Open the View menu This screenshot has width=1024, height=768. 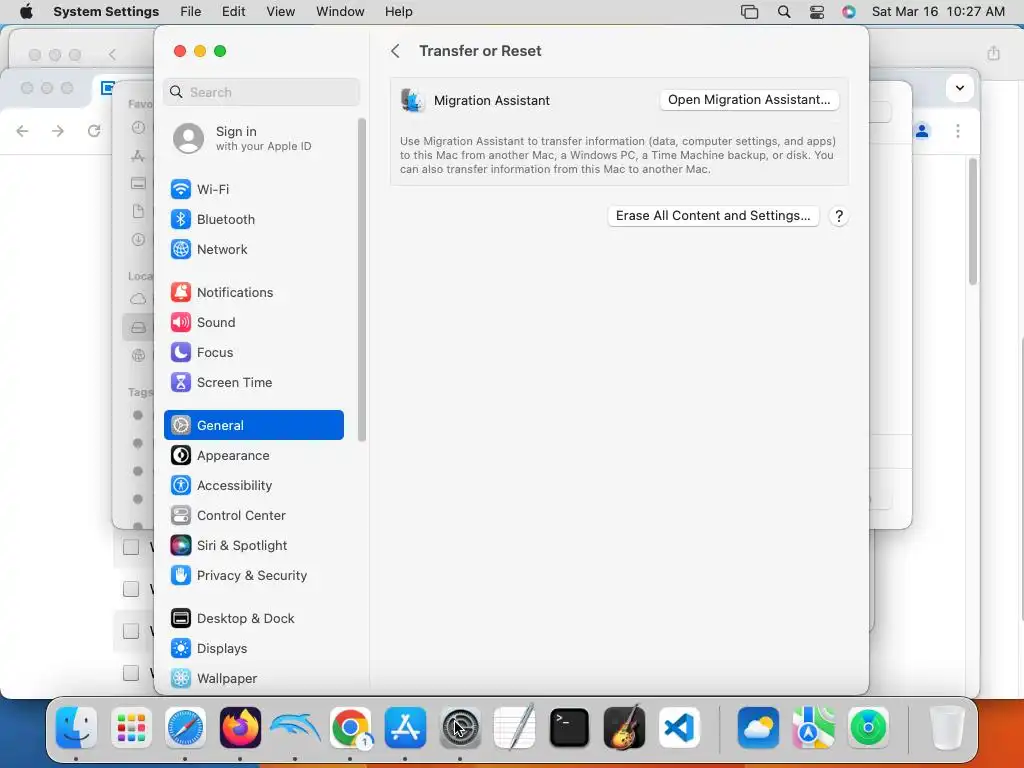tap(280, 12)
